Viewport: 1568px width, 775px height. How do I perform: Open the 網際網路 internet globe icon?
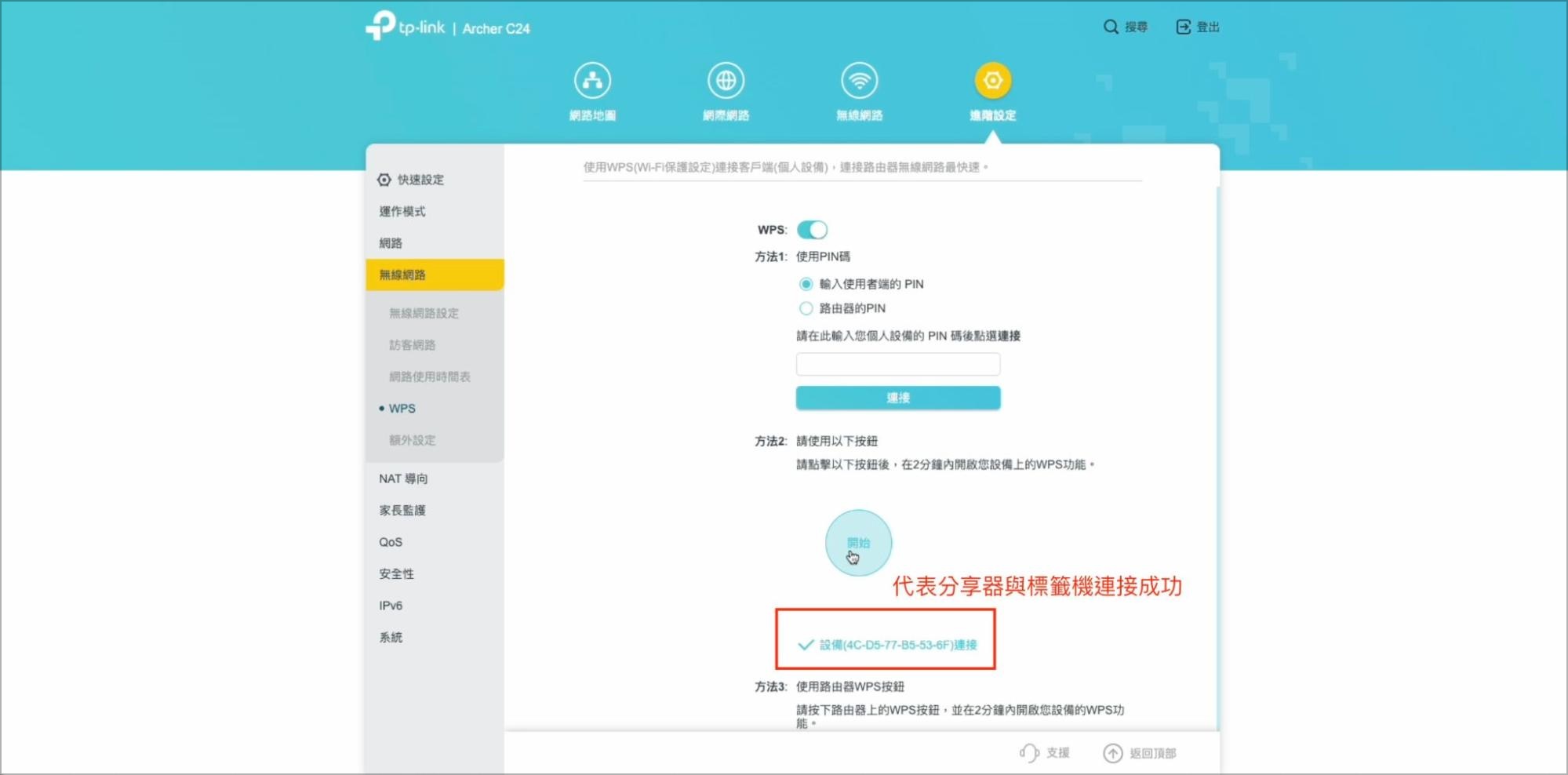tap(726, 81)
